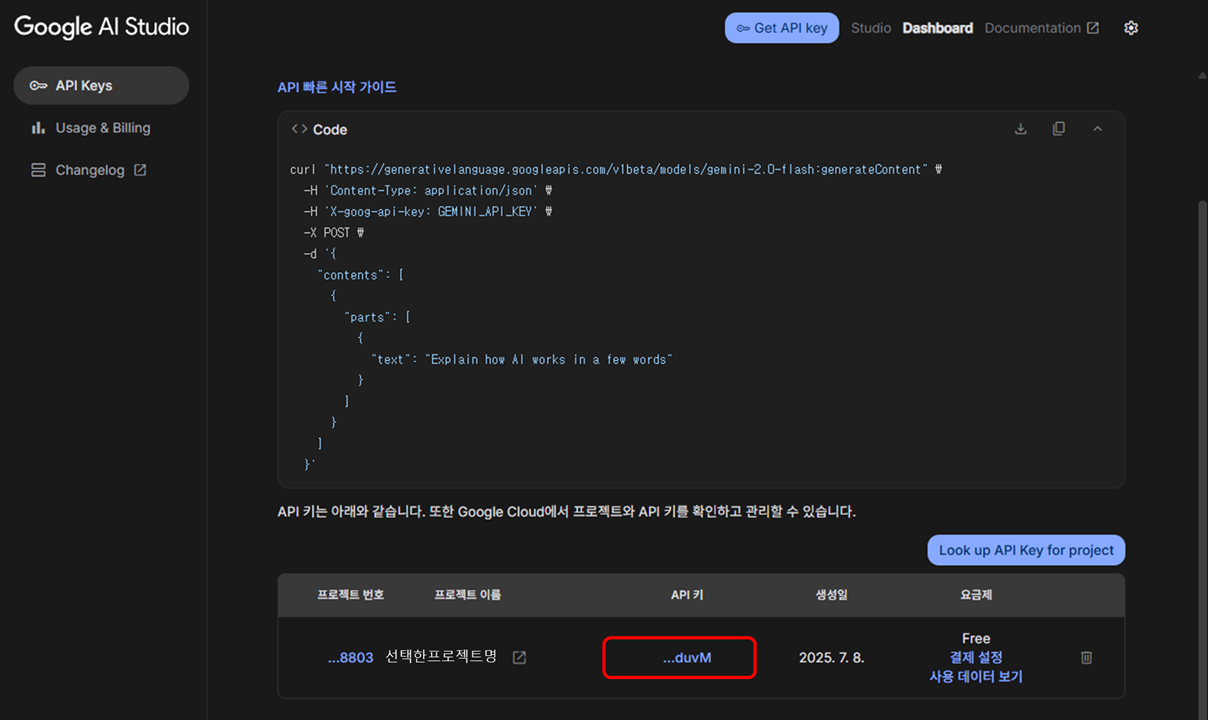Screen dimensions: 1208x720
Task: Open API Keys in the sidebar
Action: (x=101, y=86)
